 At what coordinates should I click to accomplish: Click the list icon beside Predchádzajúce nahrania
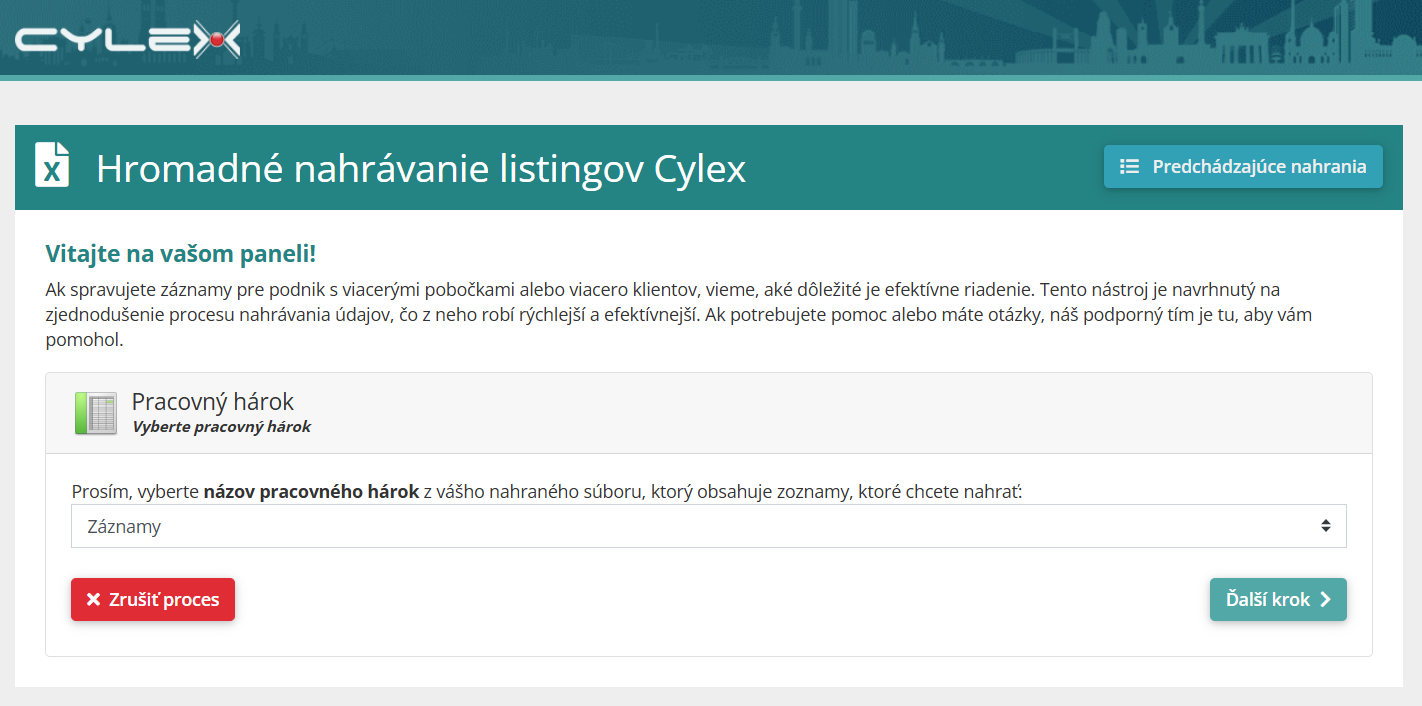coord(1130,167)
